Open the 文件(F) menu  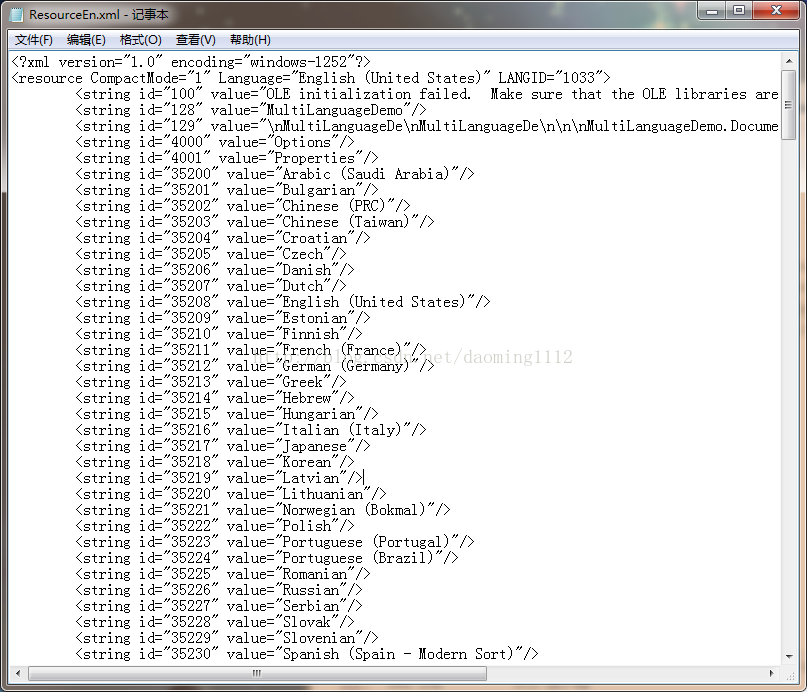(x=33, y=40)
